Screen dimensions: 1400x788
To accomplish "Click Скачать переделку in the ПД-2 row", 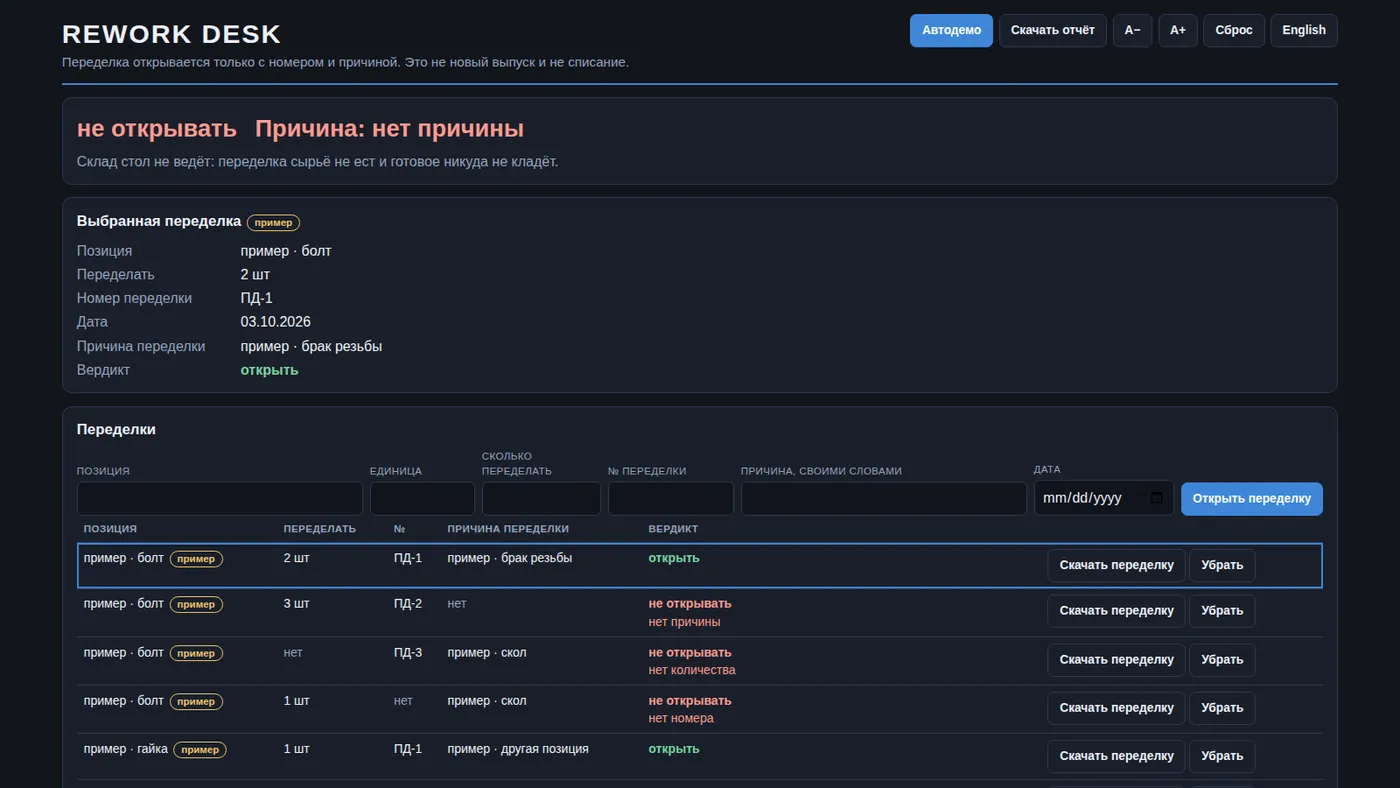I will 1116,611.
